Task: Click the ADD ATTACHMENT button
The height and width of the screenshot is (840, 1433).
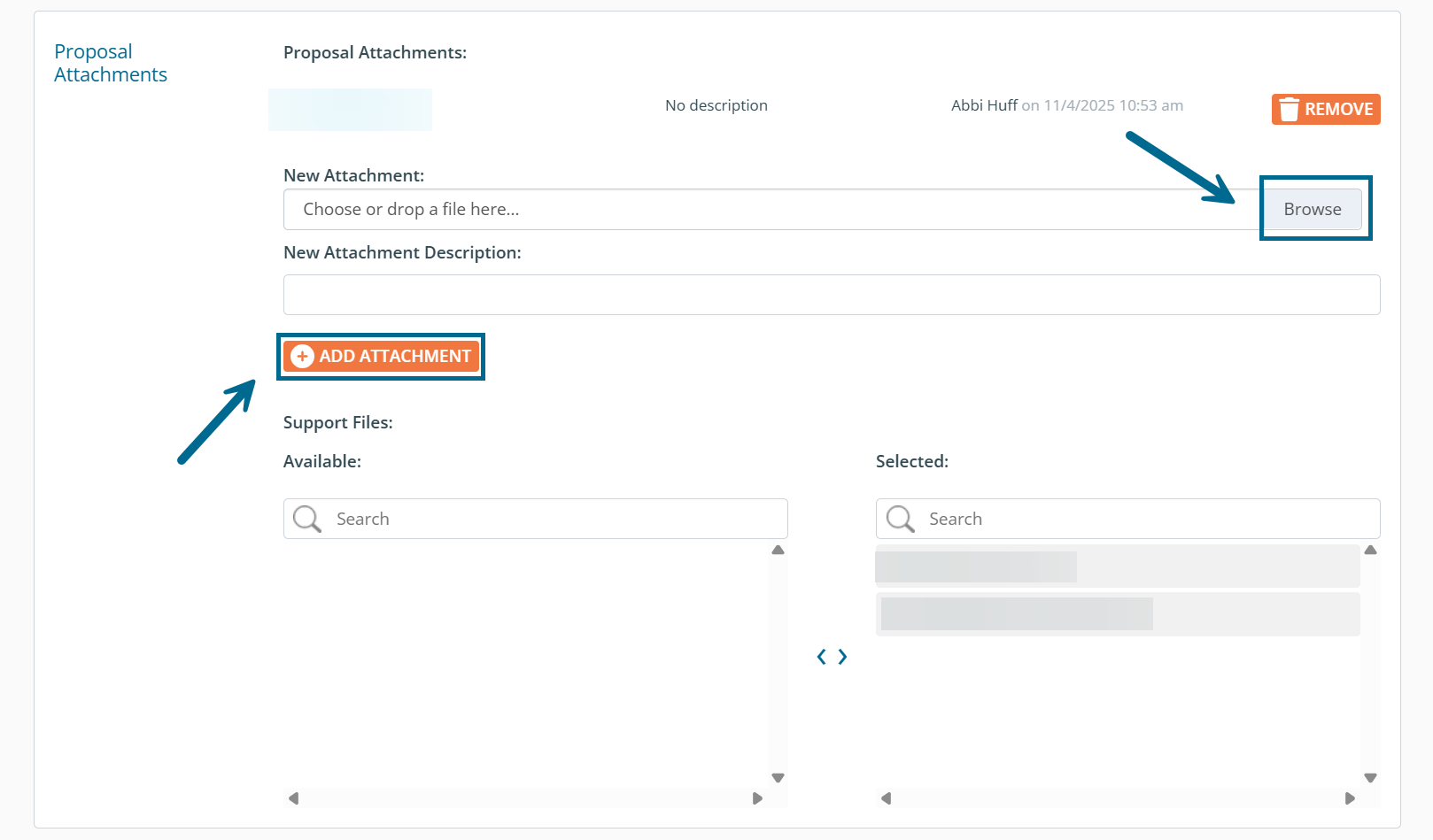Action: [381, 356]
